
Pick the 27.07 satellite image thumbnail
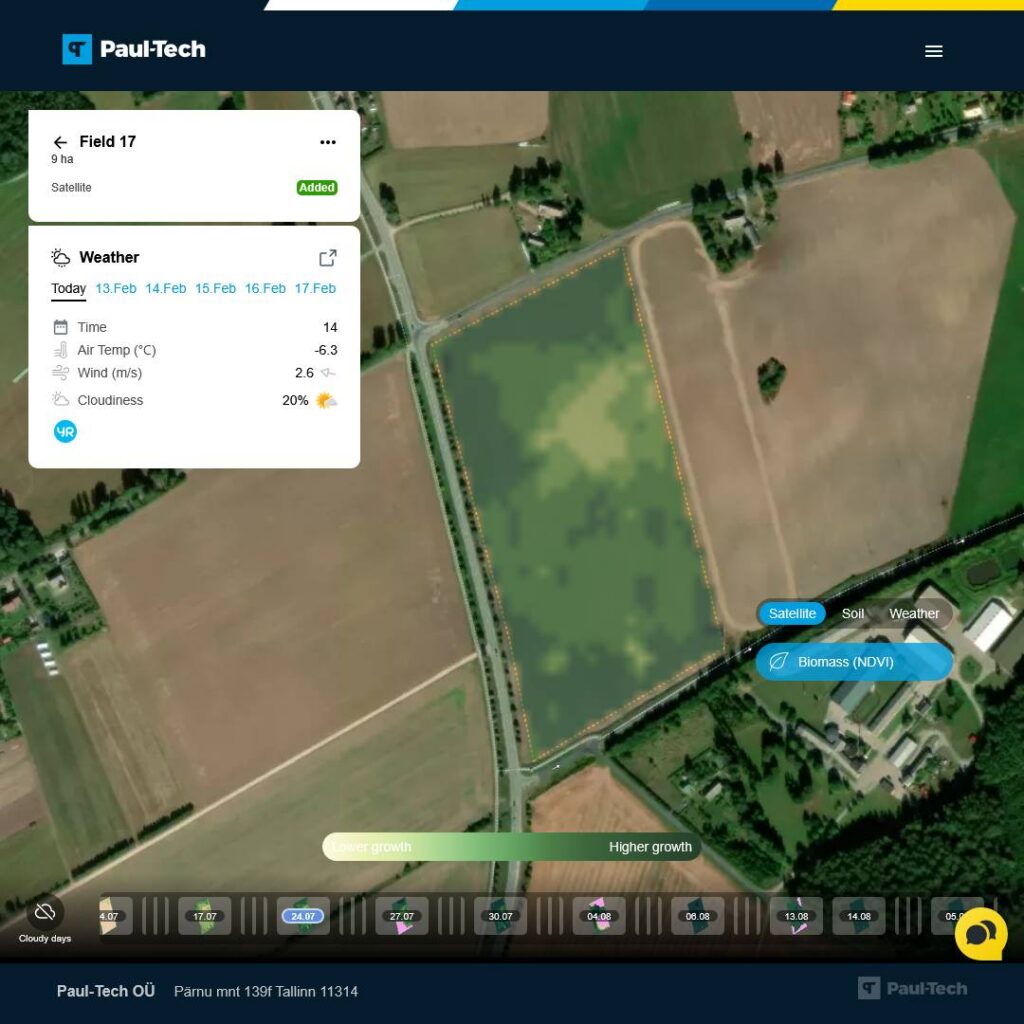click(x=402, y=916)
